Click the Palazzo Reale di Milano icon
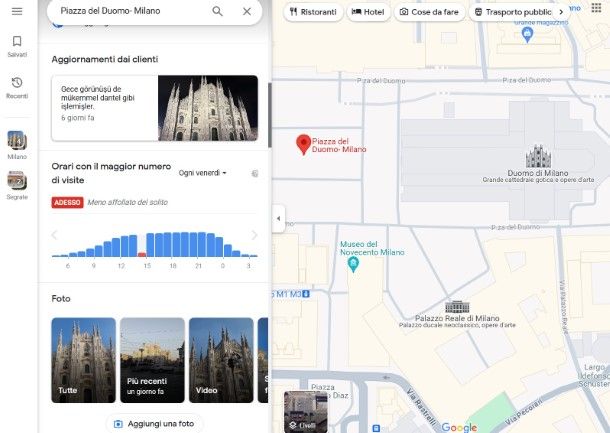The height and width of the screenshot is (433, 610). (457, 307)
